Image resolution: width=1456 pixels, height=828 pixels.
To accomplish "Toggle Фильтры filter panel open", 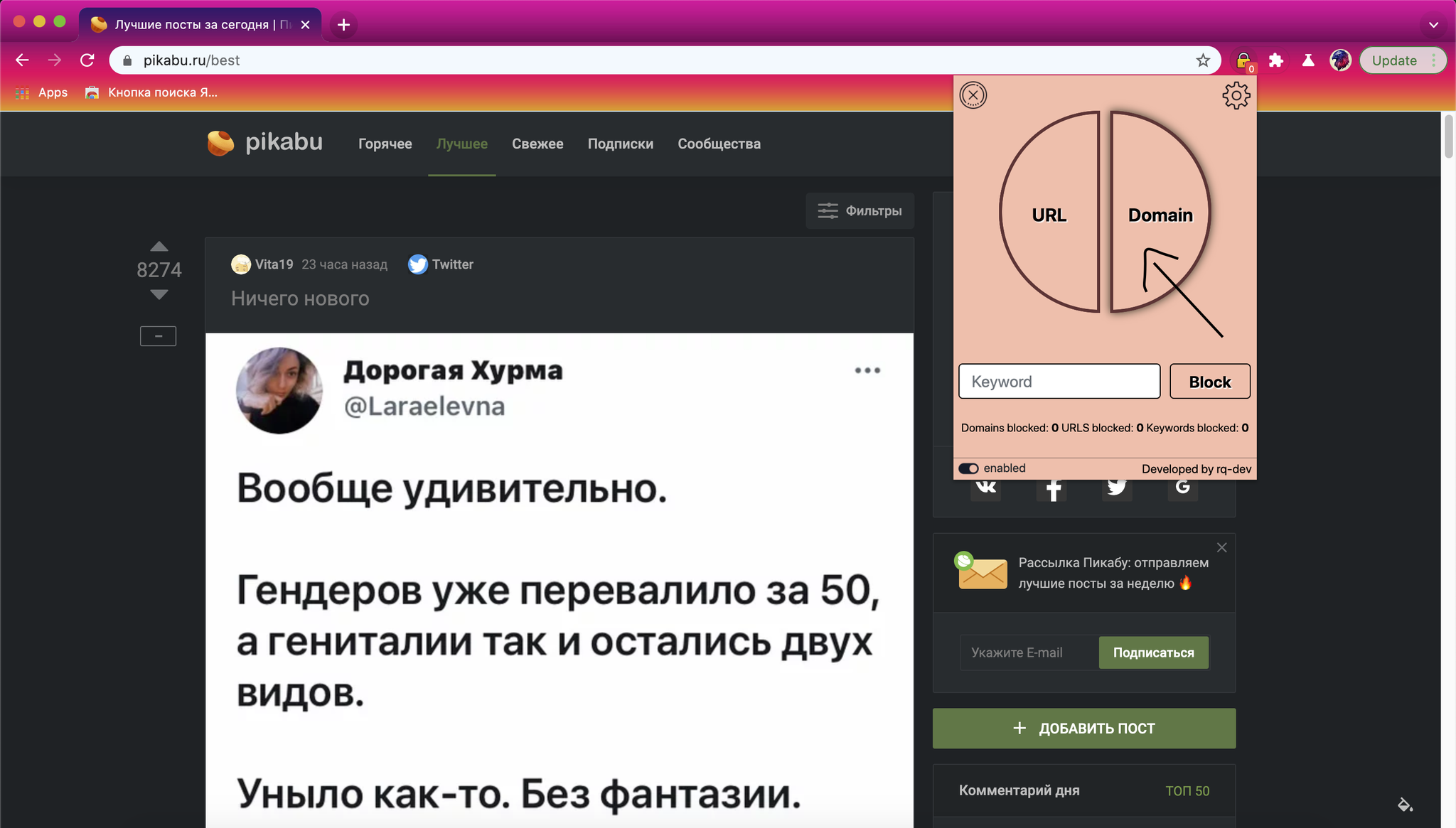I will coord(858,210).
